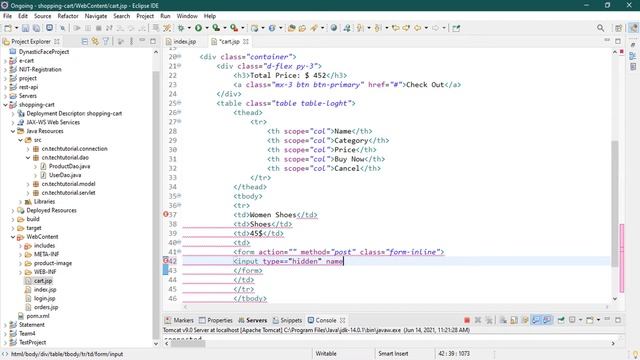Switch to the Markers tab
The width and height of the screenshot is (640, 360).
coord(179,320)
